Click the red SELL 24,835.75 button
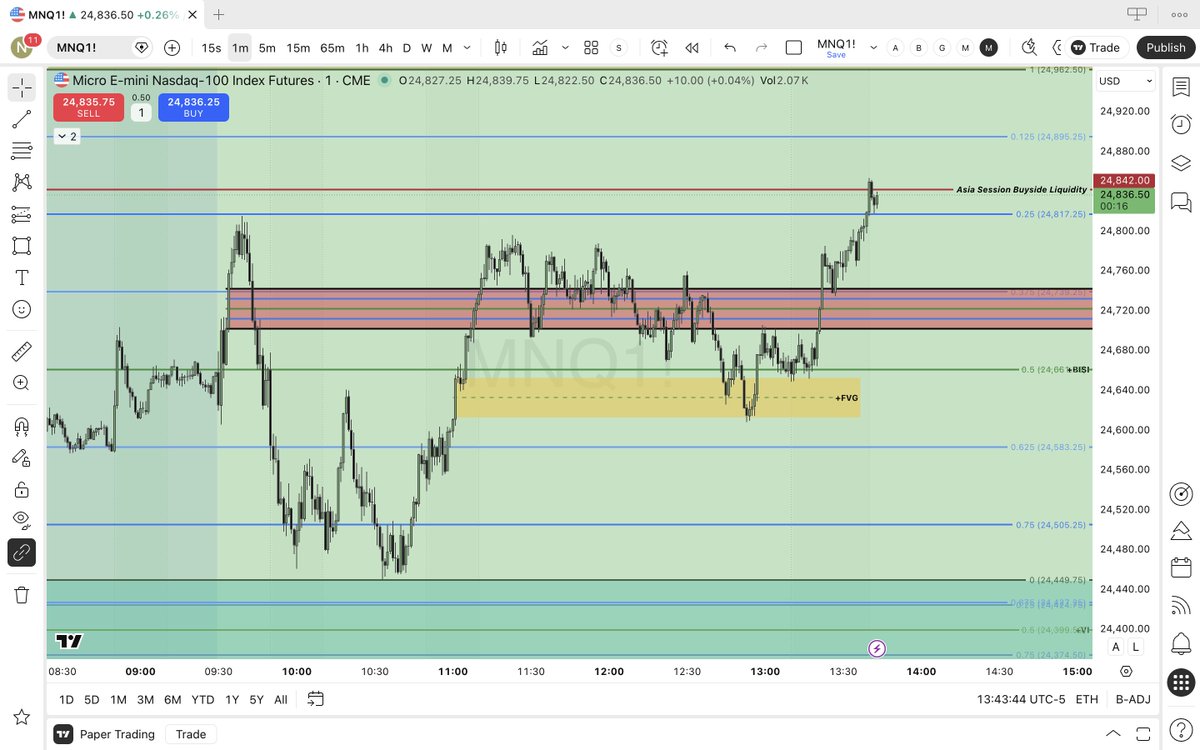The image size is (1200, 750). [x=88, y=107]
